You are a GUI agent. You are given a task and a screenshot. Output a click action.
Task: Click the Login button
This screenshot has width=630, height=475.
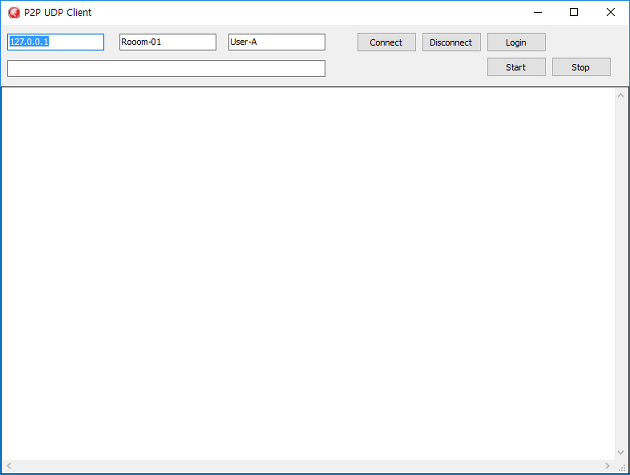click(x=516, y=42)
